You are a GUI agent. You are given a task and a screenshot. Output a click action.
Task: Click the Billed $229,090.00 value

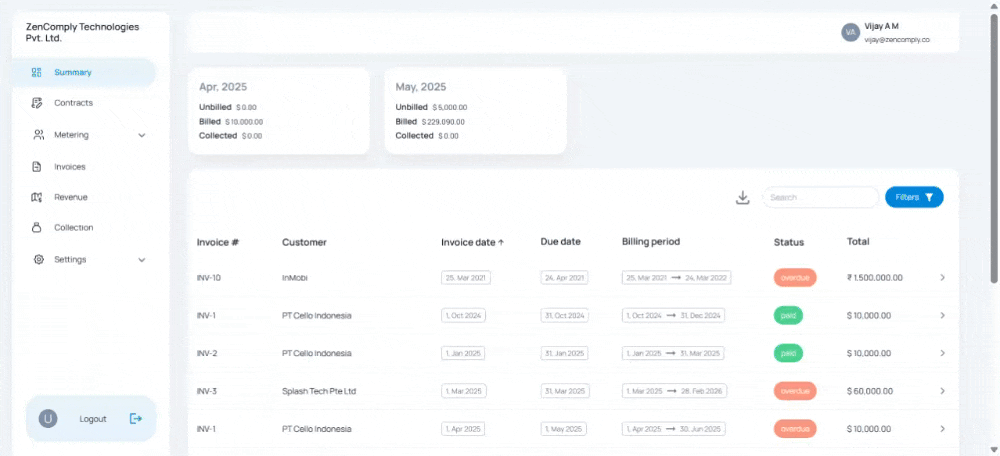(443, 122)
